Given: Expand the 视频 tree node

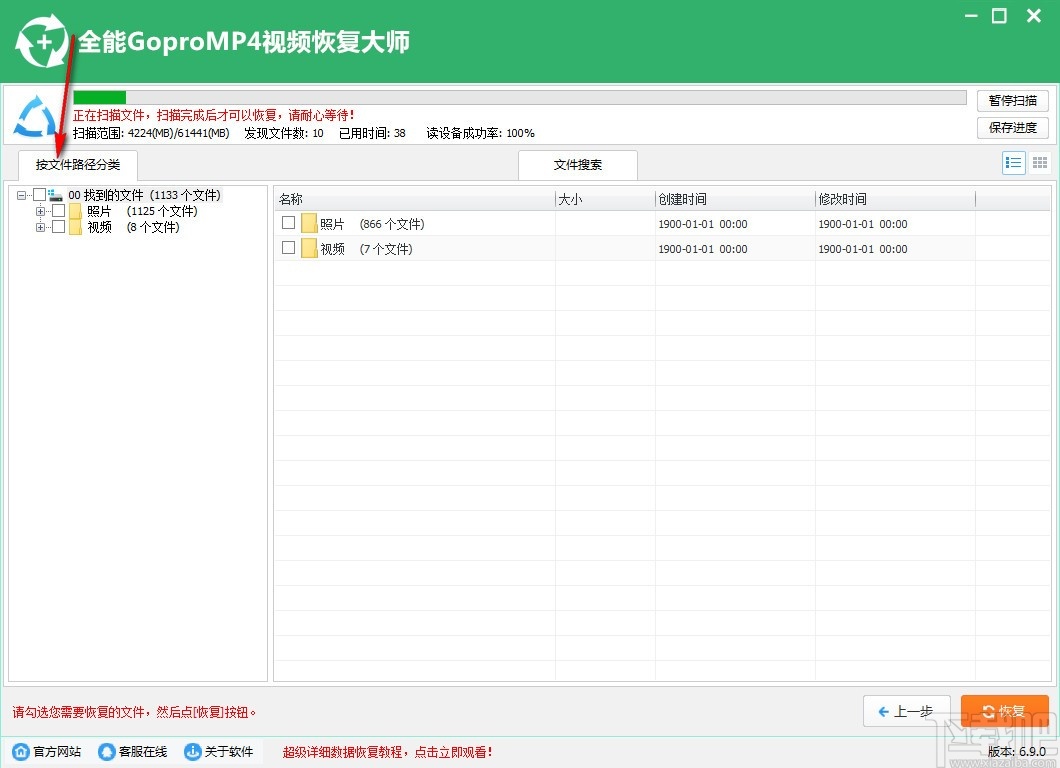Looking at the screenshot, I should point(41,227).
